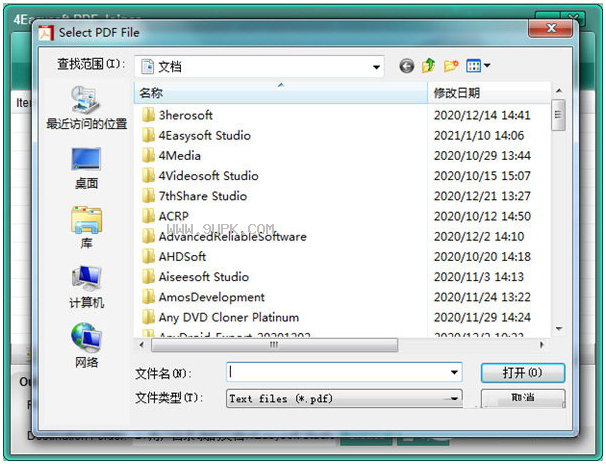This screenshot has width=606, height=464.
Task: Click the date 2020/10/12 14:50
Action: coord(482,216)
